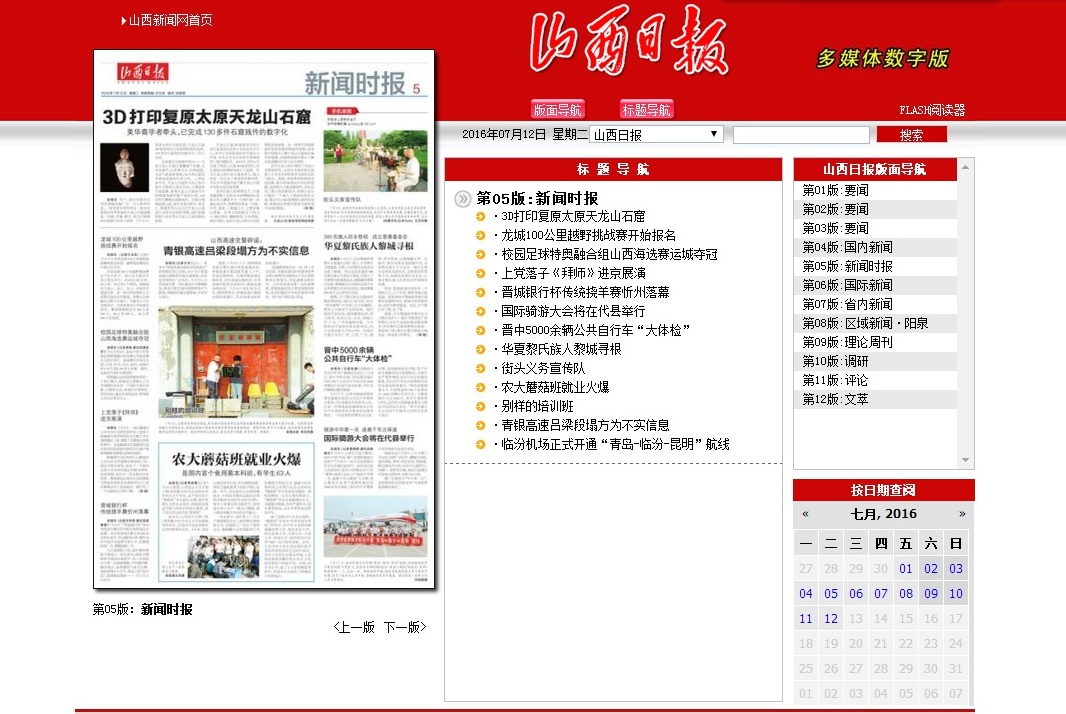This screenshot has width=1066, height=714.
Task: Click bullet icon beside 3D打印复原太原天龙山石窟
Action: click(481, 216)
